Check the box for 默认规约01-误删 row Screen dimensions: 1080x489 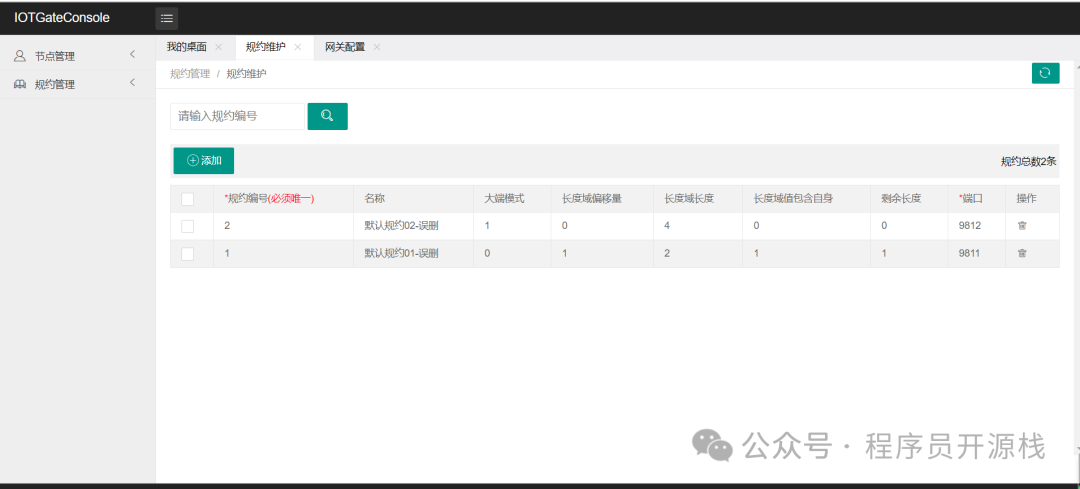(x=187, y=253)
